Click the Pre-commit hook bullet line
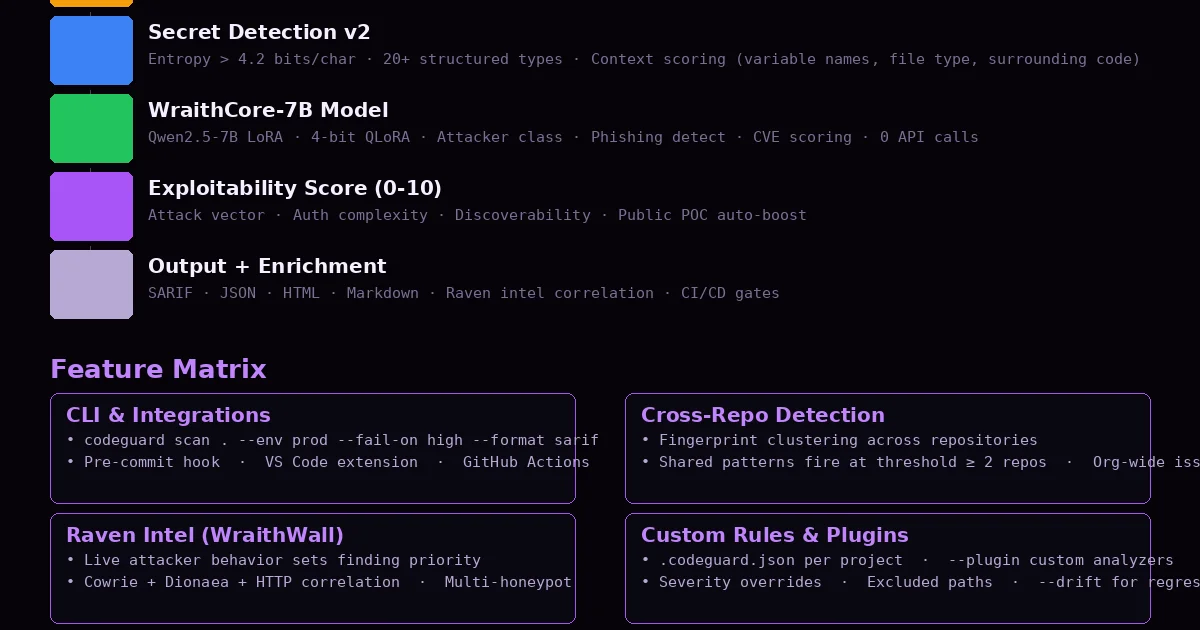 coord(328,462)
